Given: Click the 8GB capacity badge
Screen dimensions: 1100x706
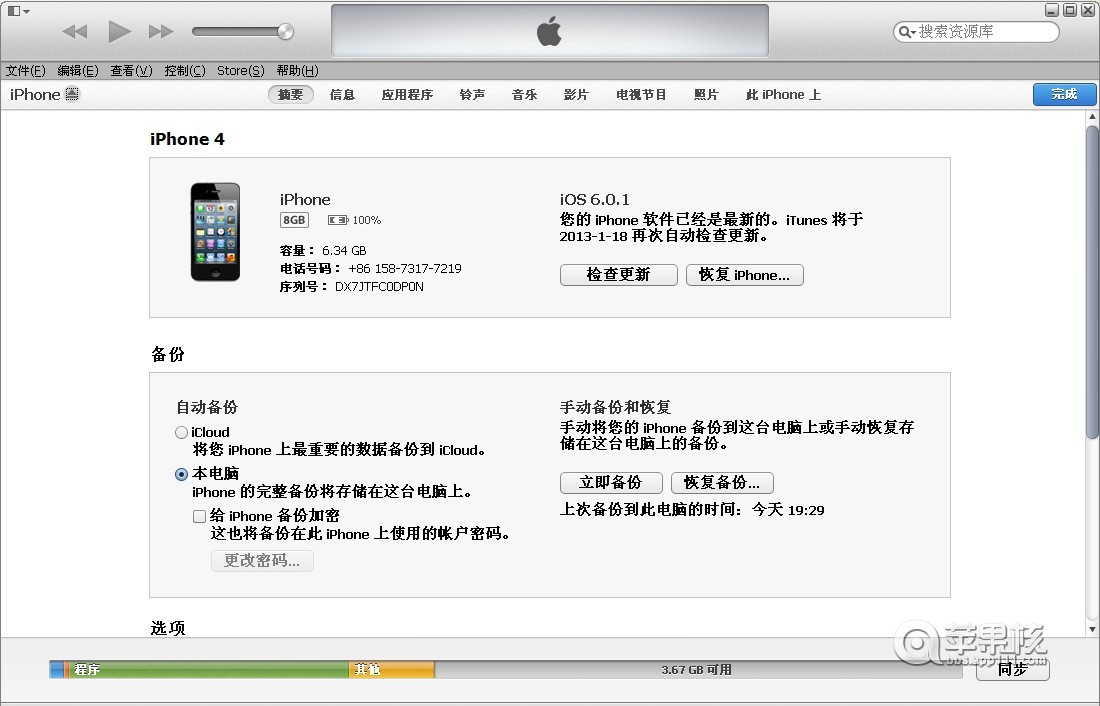Looking at the screenshot, I should click(x=294, y=220).
